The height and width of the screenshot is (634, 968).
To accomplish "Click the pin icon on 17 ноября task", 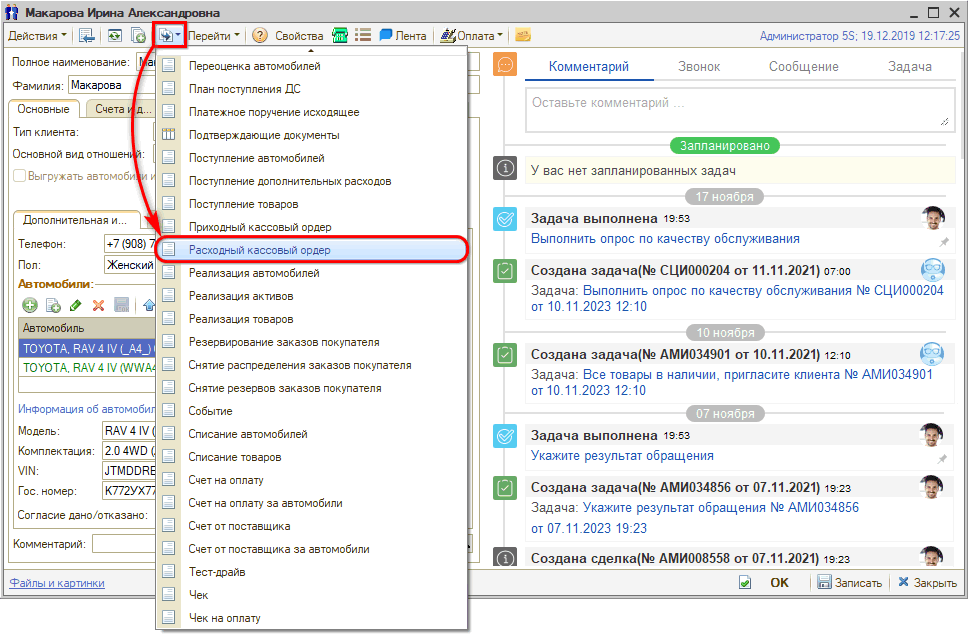I will click(x=942, y=241).
